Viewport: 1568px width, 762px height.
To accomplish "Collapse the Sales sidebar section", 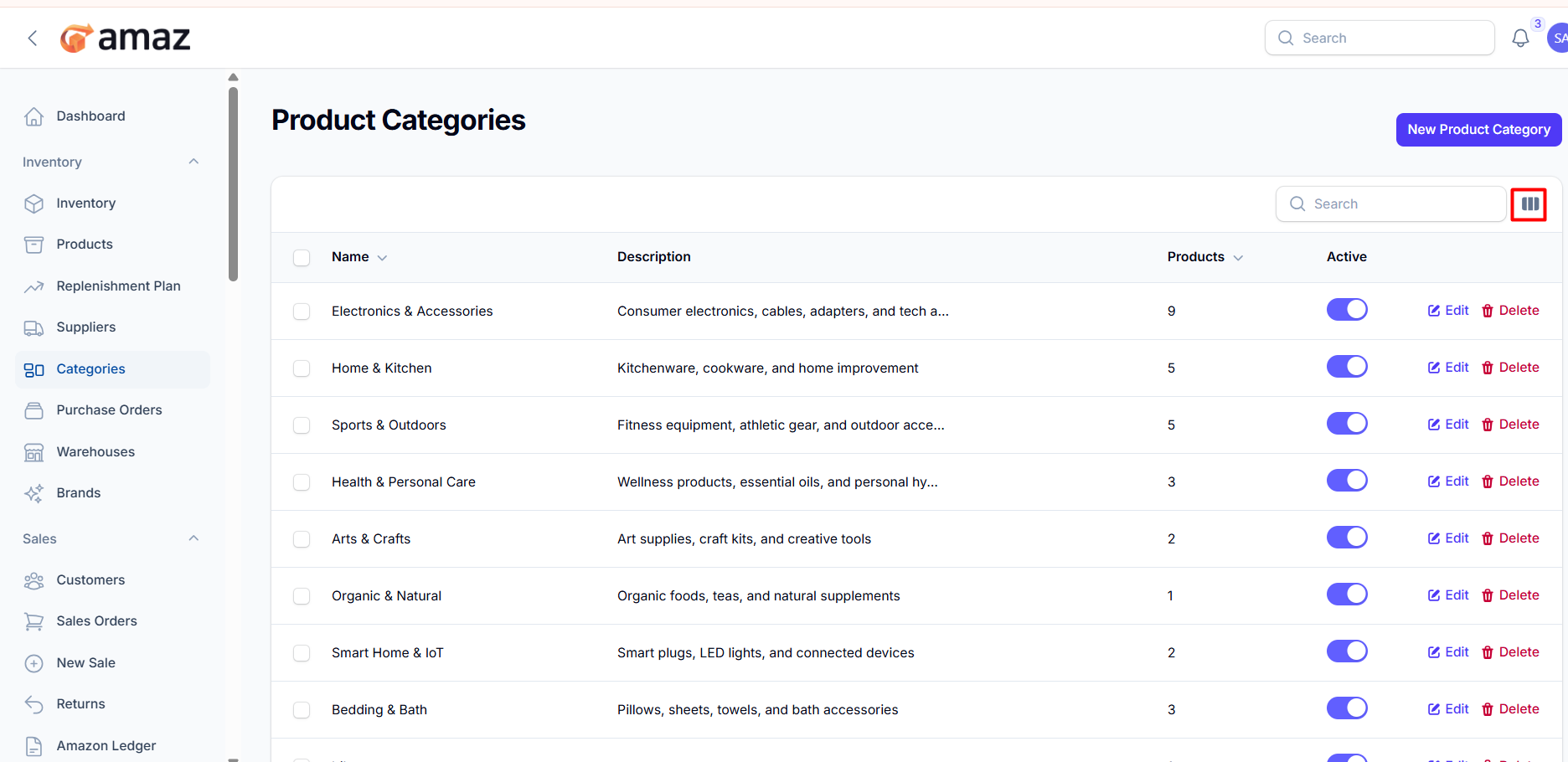I will click(193, 538).
